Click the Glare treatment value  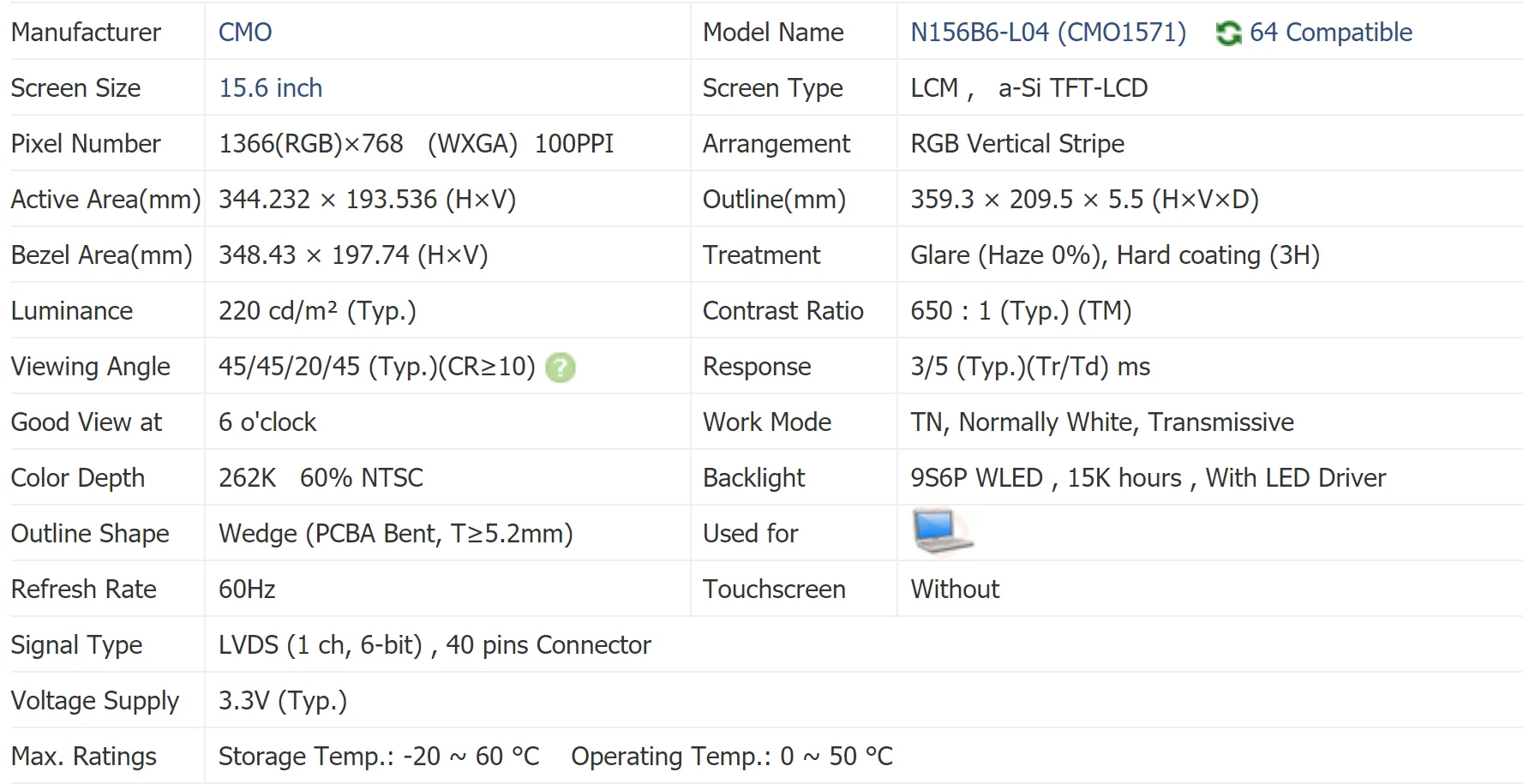click(1114, 255)
